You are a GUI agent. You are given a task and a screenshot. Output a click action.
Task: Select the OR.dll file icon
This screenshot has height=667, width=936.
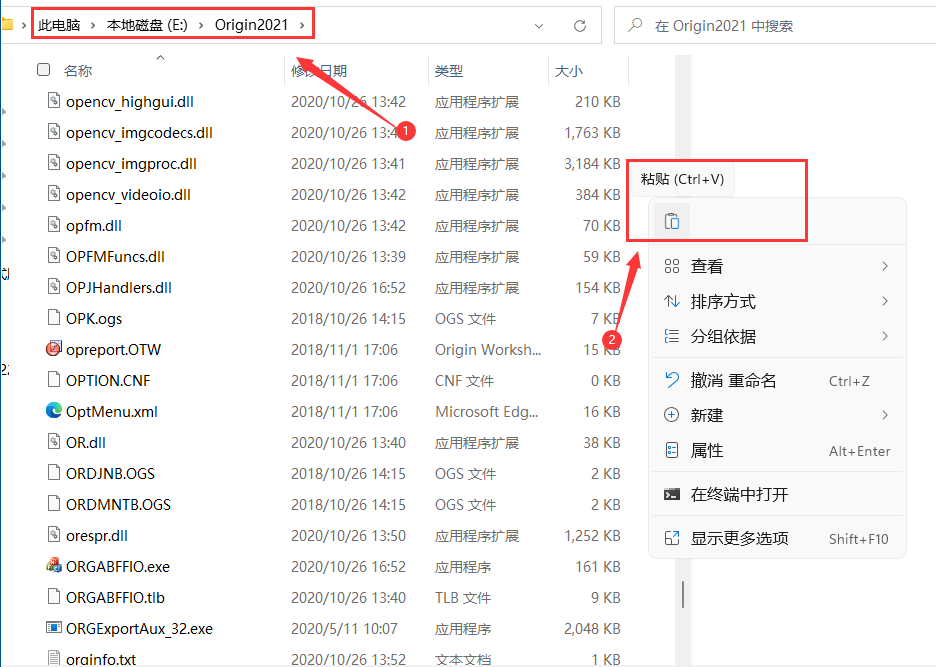(54, 441)
